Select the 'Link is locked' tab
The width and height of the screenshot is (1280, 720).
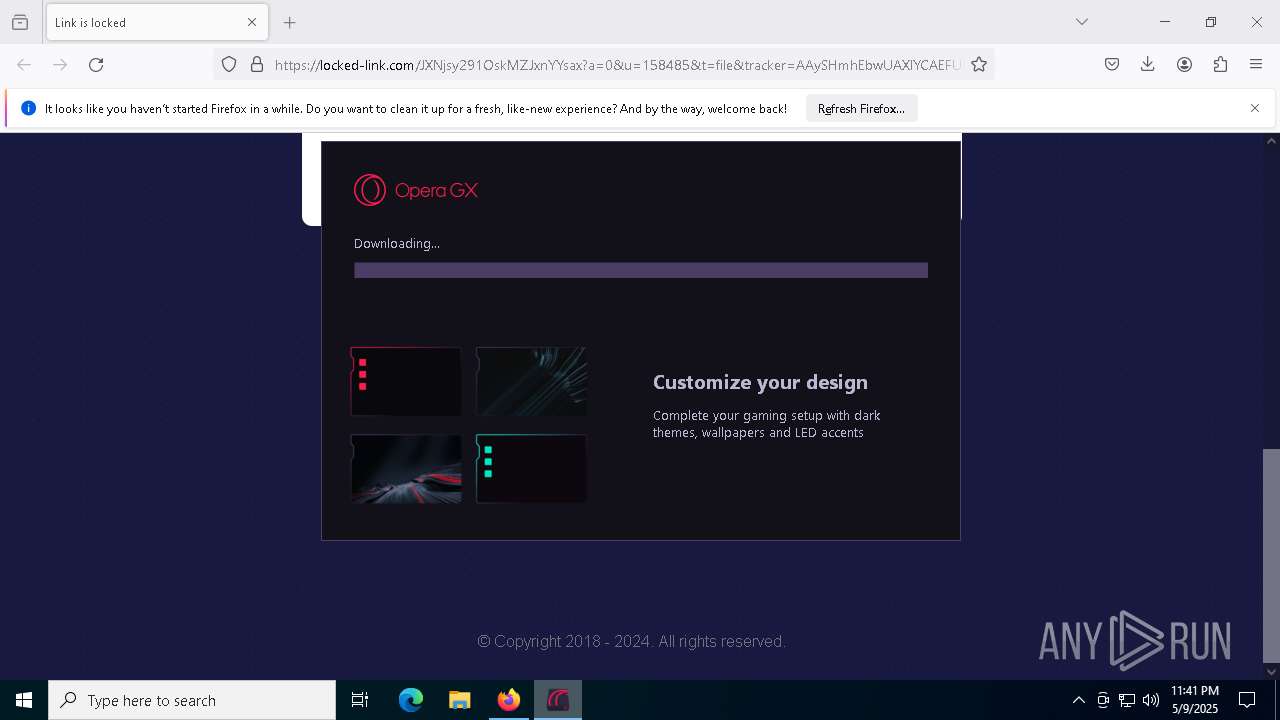[157, 22]
